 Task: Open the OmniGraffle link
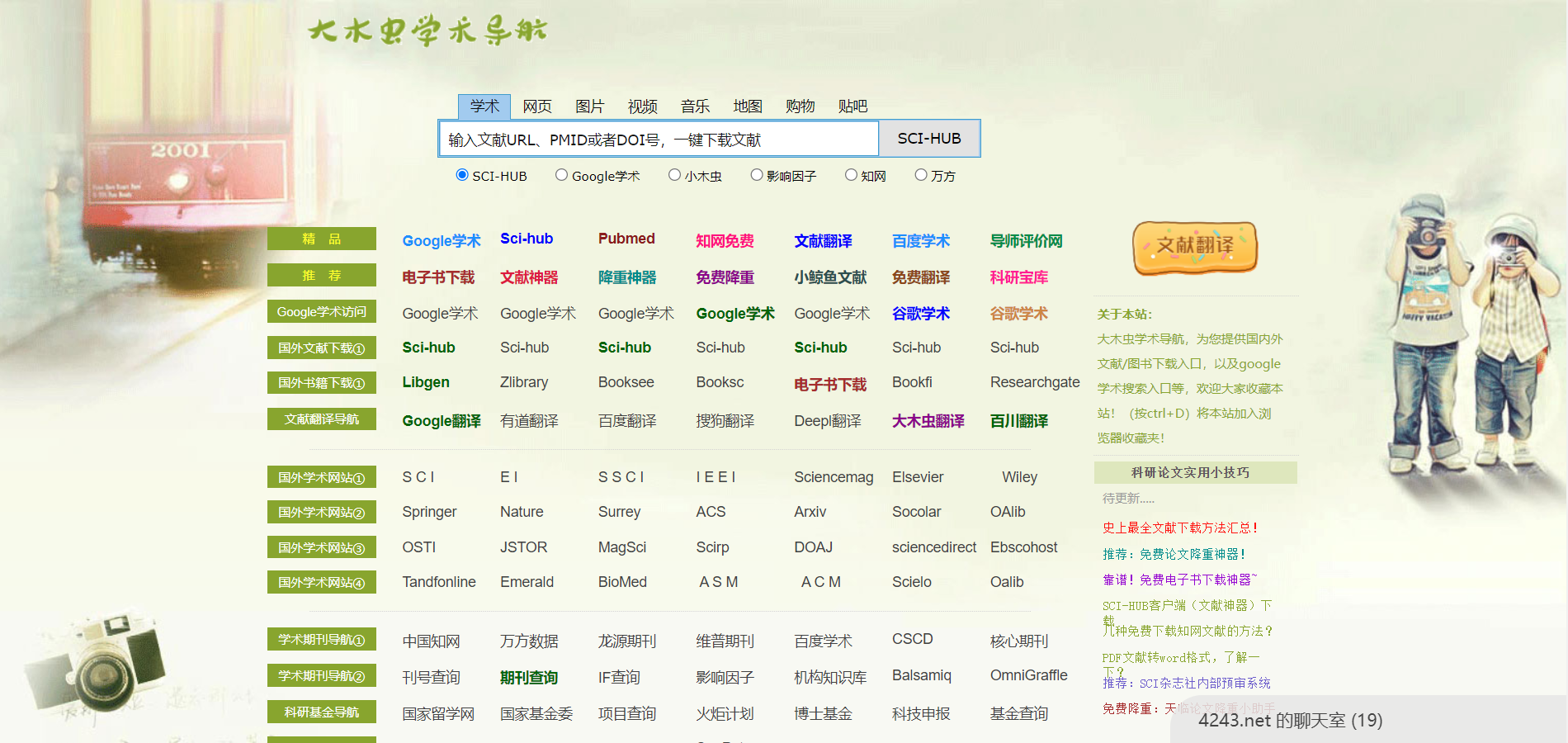[1029, 675]
